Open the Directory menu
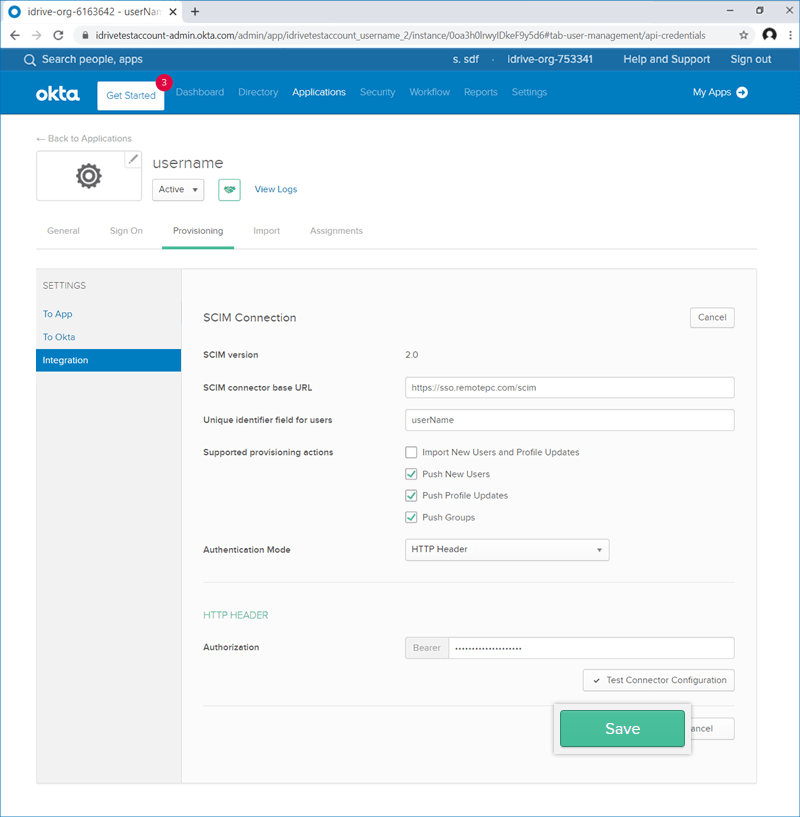The width and height of the screenshot is (800, 817). (258, 92)
